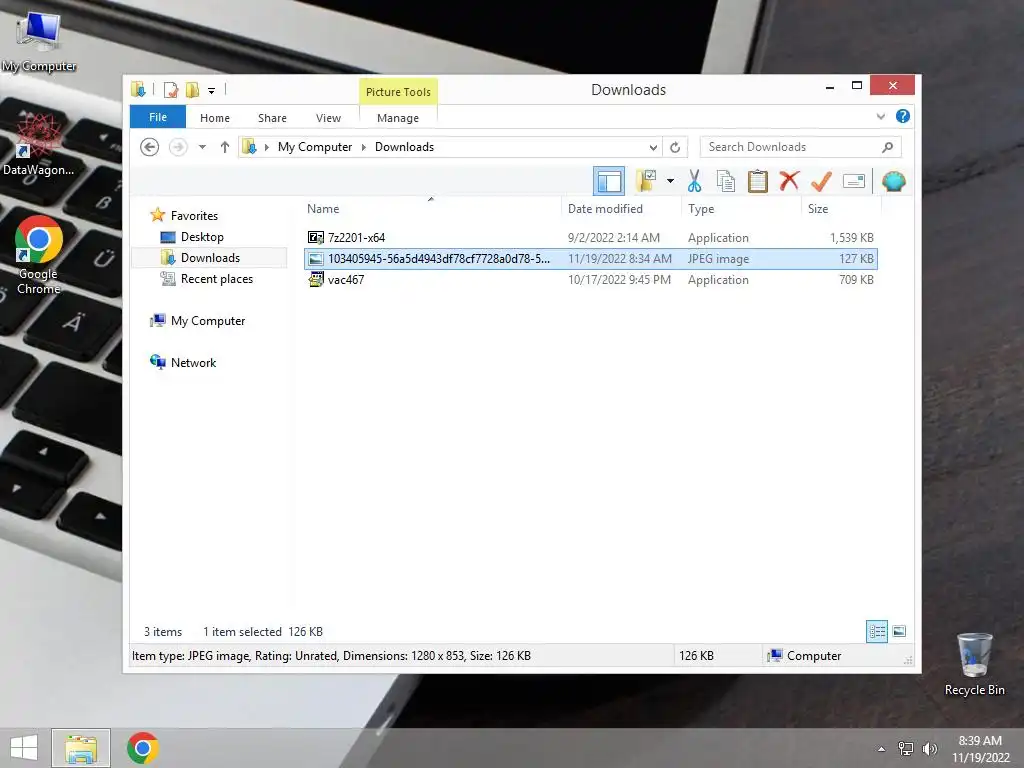Refresh the Downloads folder view

pyautogui.click(x=675, y=147)
